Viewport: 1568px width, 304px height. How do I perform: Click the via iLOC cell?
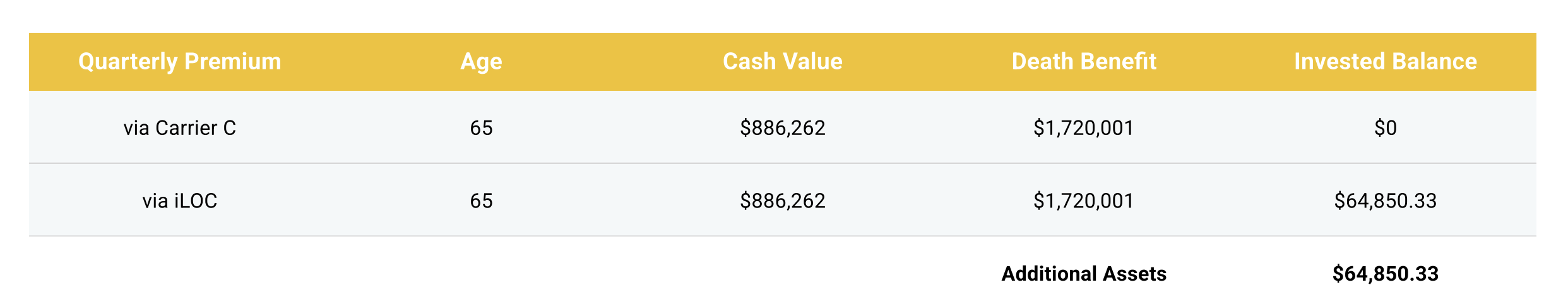coord(179,201)
